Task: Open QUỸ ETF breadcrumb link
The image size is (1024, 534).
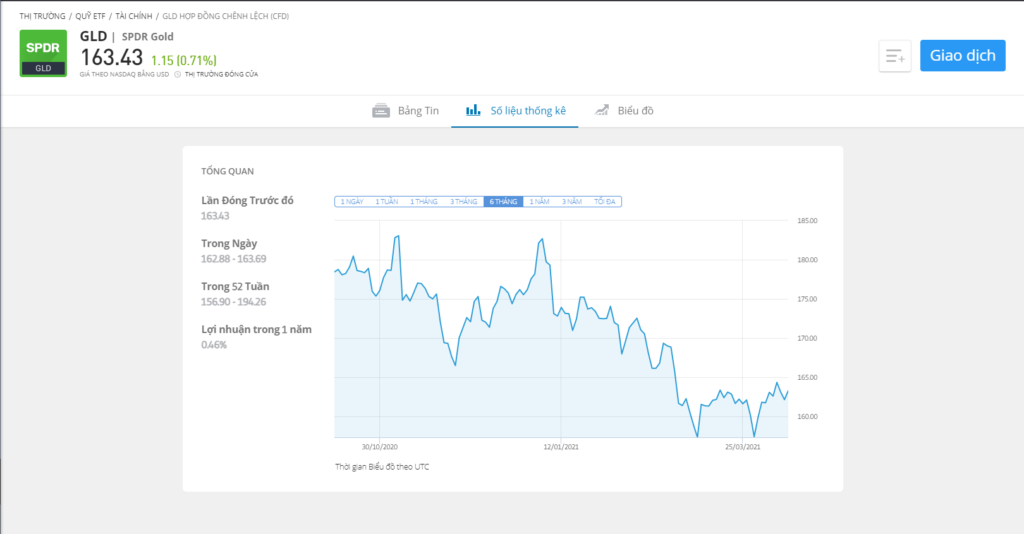Action: (x=90, y=16)
